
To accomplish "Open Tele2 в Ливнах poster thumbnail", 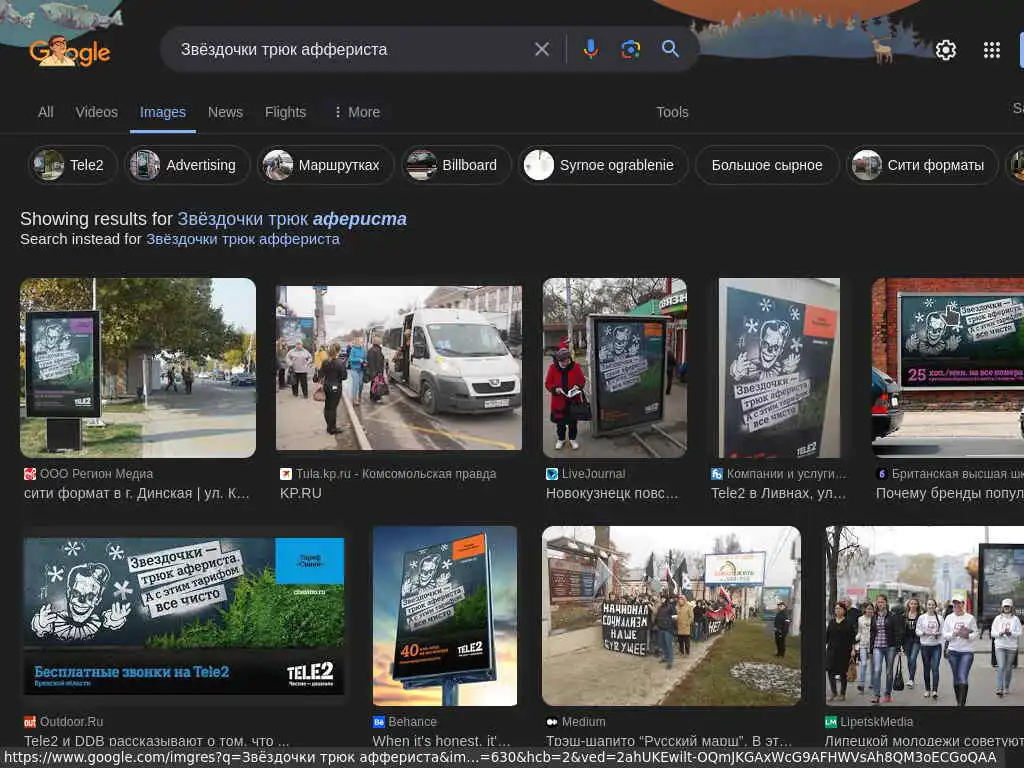I will [x=779, y=368].
